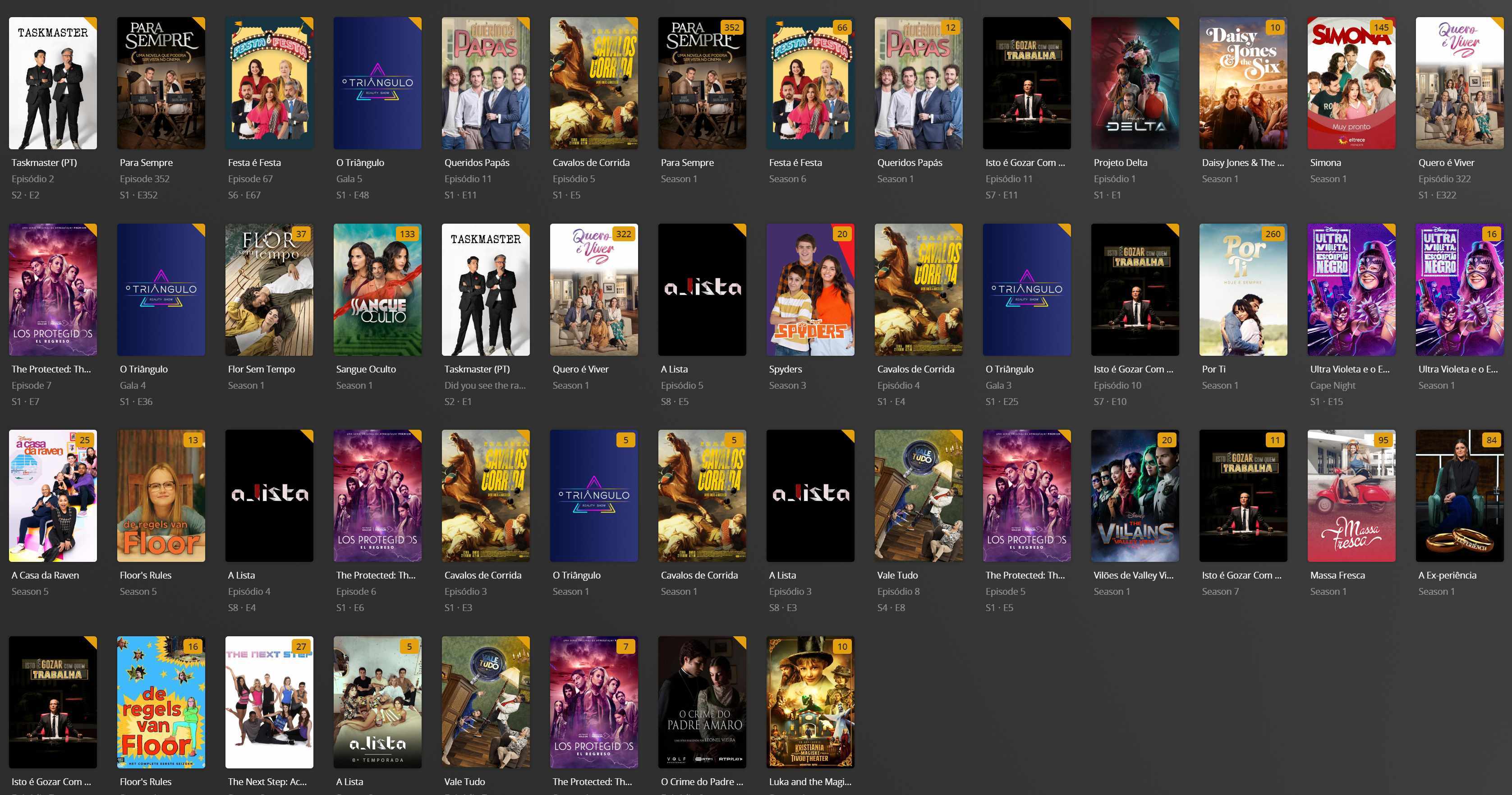Open the Taskmaster (PT) Episódio 2 poster
This screenshot has width=1512, height=795.
point(53,83)
